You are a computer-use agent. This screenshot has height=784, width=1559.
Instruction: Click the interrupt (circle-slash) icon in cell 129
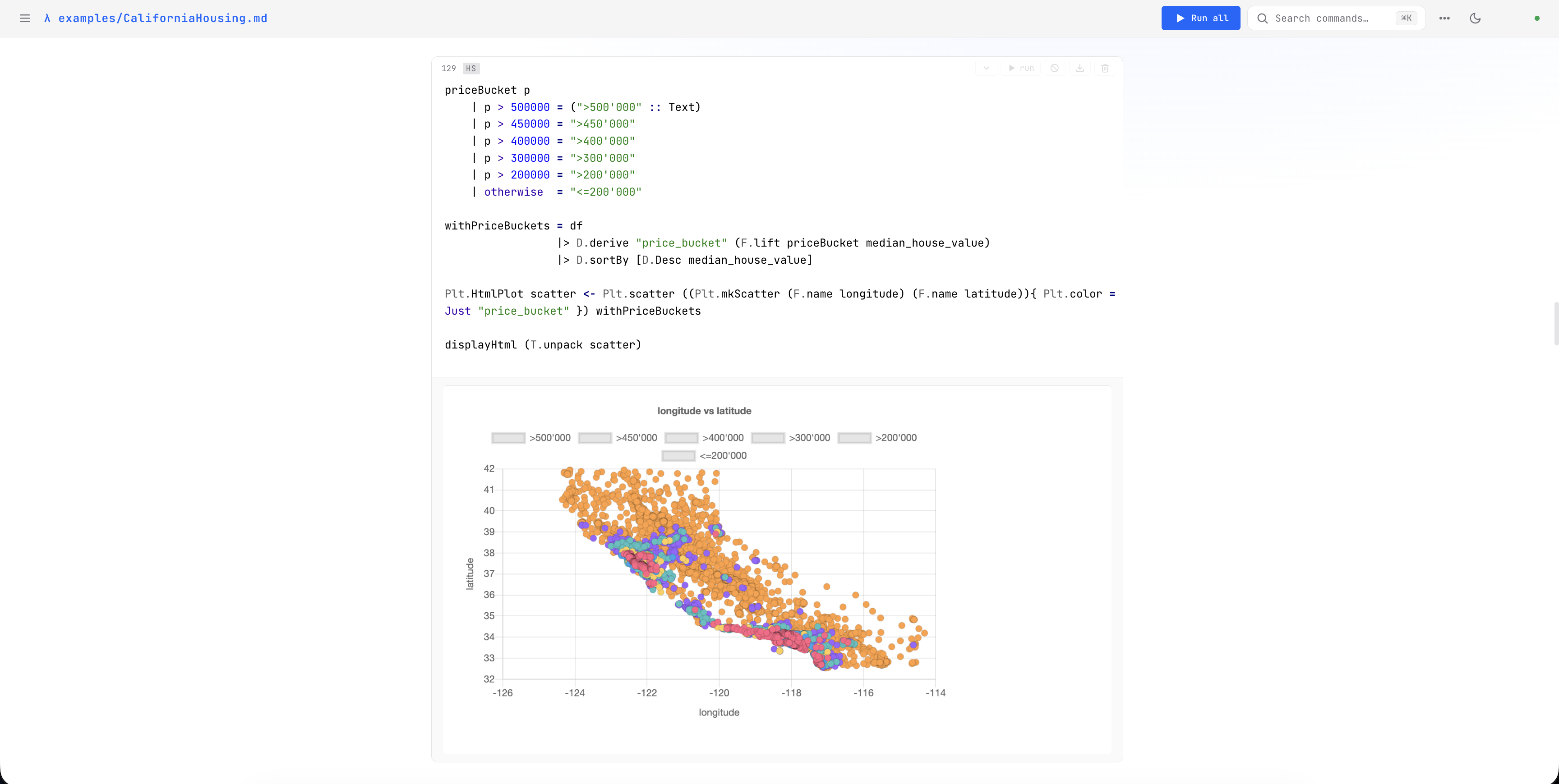[1054, 69]
